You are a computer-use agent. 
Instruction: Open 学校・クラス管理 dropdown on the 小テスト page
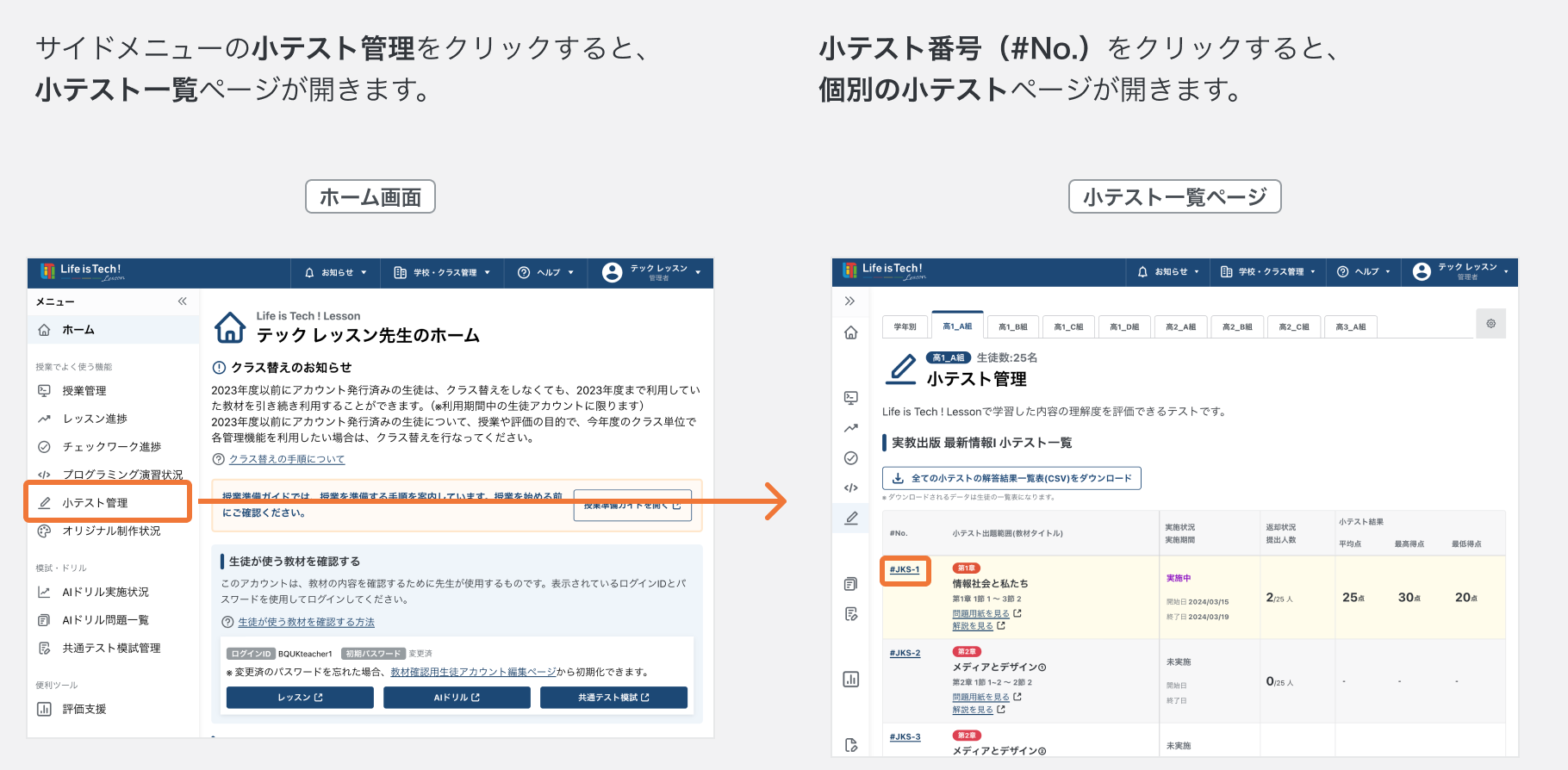(x=1268, y=271)
